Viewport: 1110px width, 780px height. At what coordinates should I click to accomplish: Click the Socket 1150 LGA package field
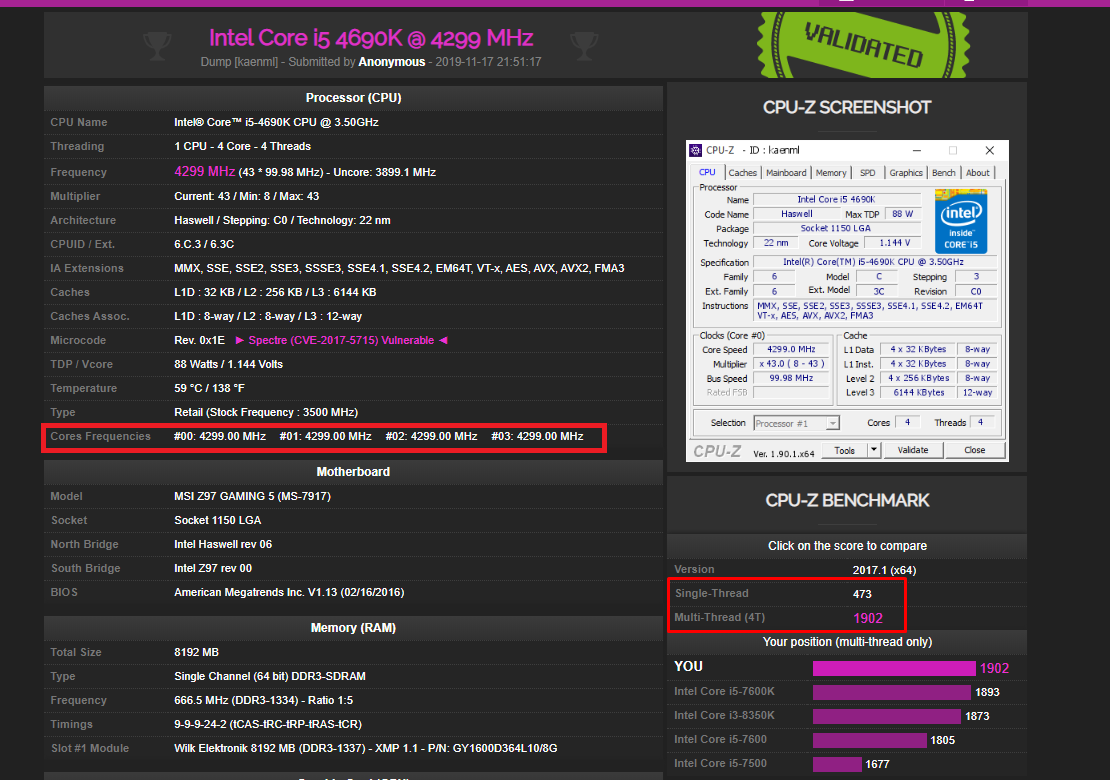pos(836,228)
